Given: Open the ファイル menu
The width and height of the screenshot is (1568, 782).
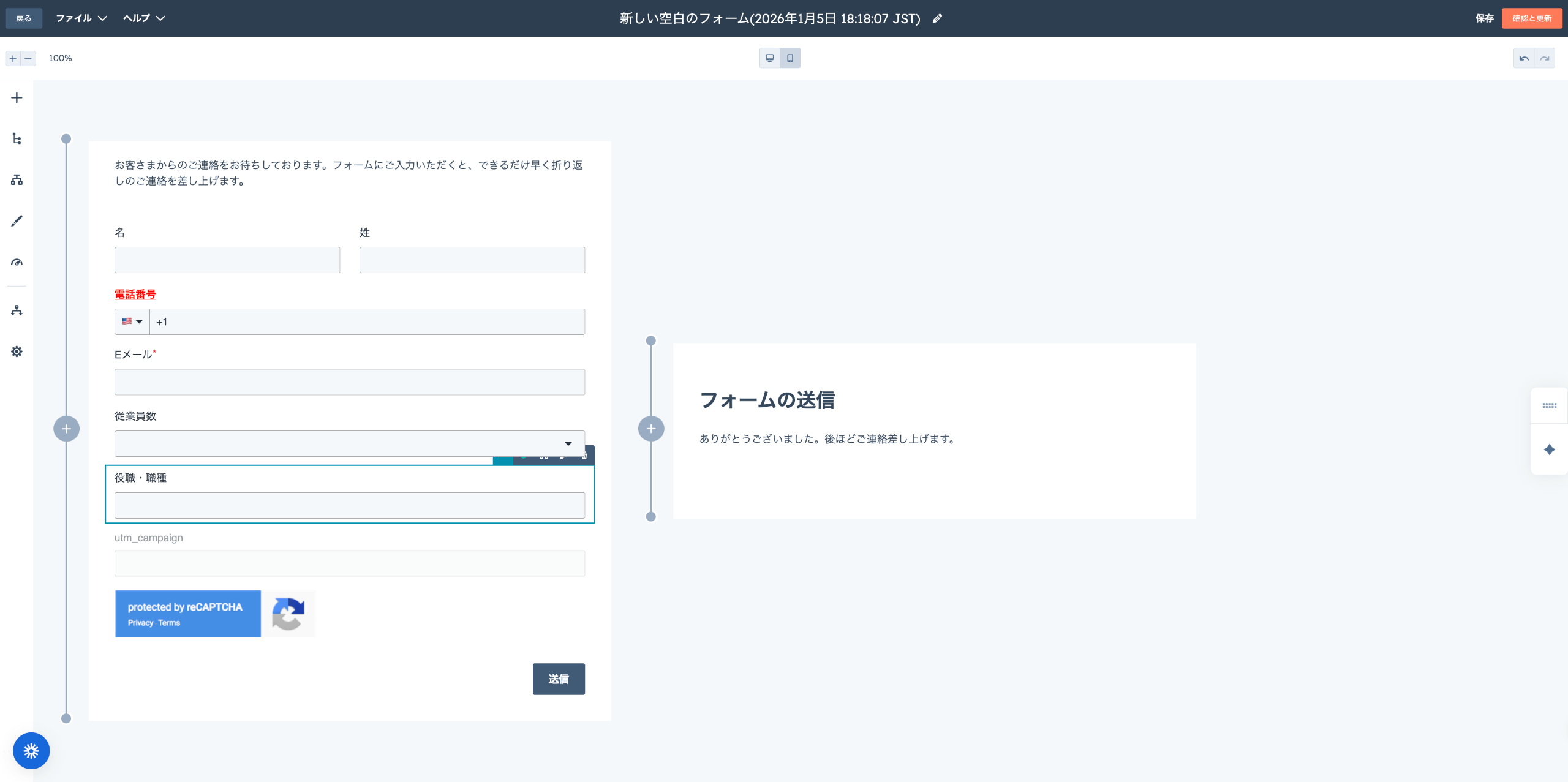Looking at the screenshot, I should pos(81,18).
